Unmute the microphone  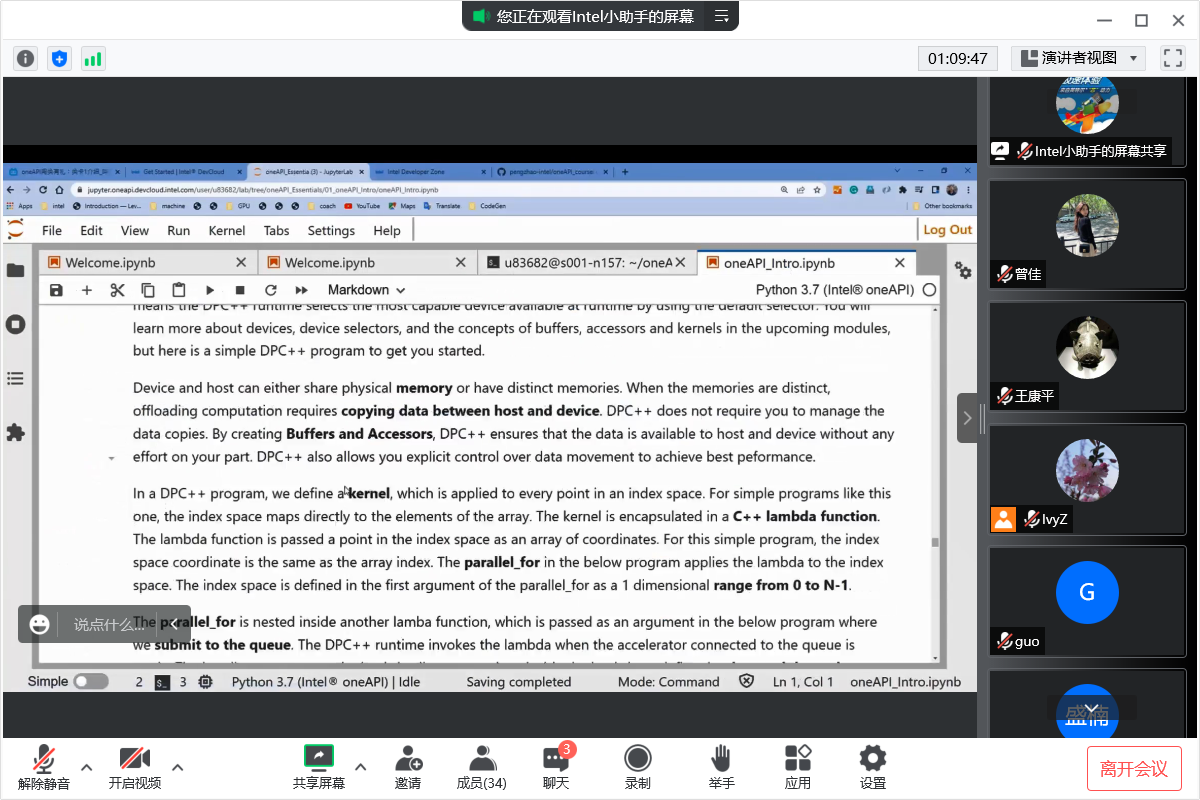point(43,758)
